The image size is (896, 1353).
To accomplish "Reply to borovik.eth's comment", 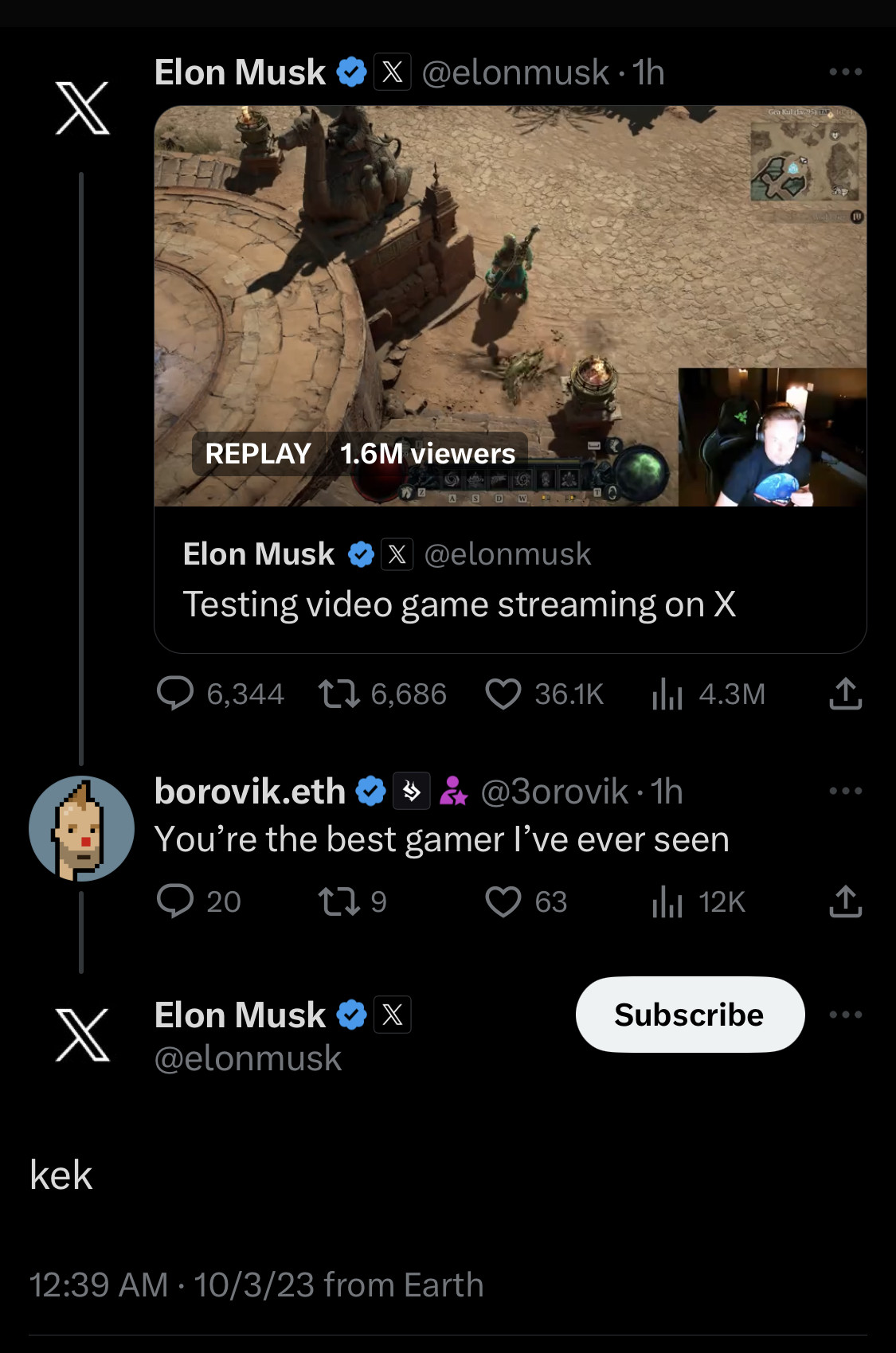I will [176, 901].
